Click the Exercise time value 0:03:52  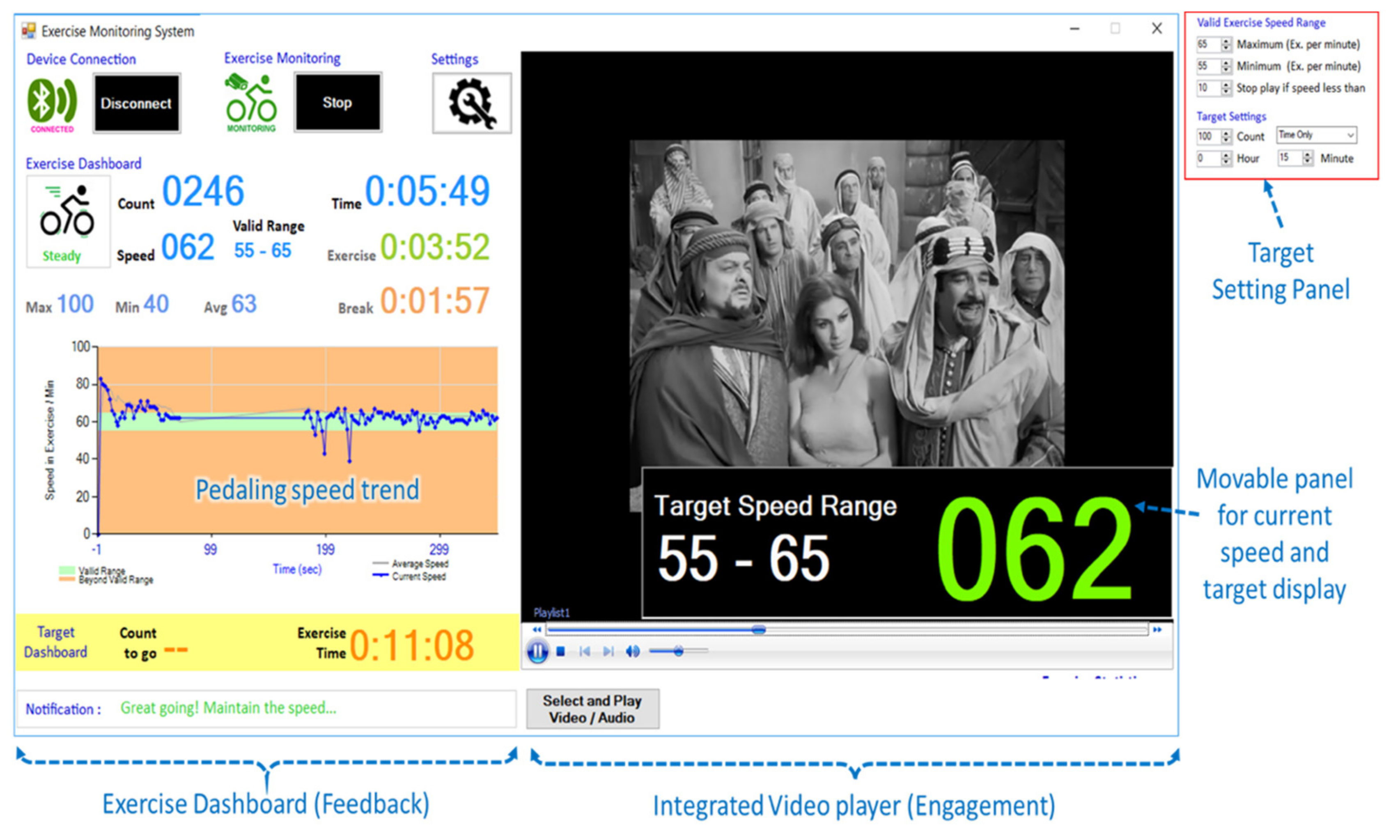point(435,247)
